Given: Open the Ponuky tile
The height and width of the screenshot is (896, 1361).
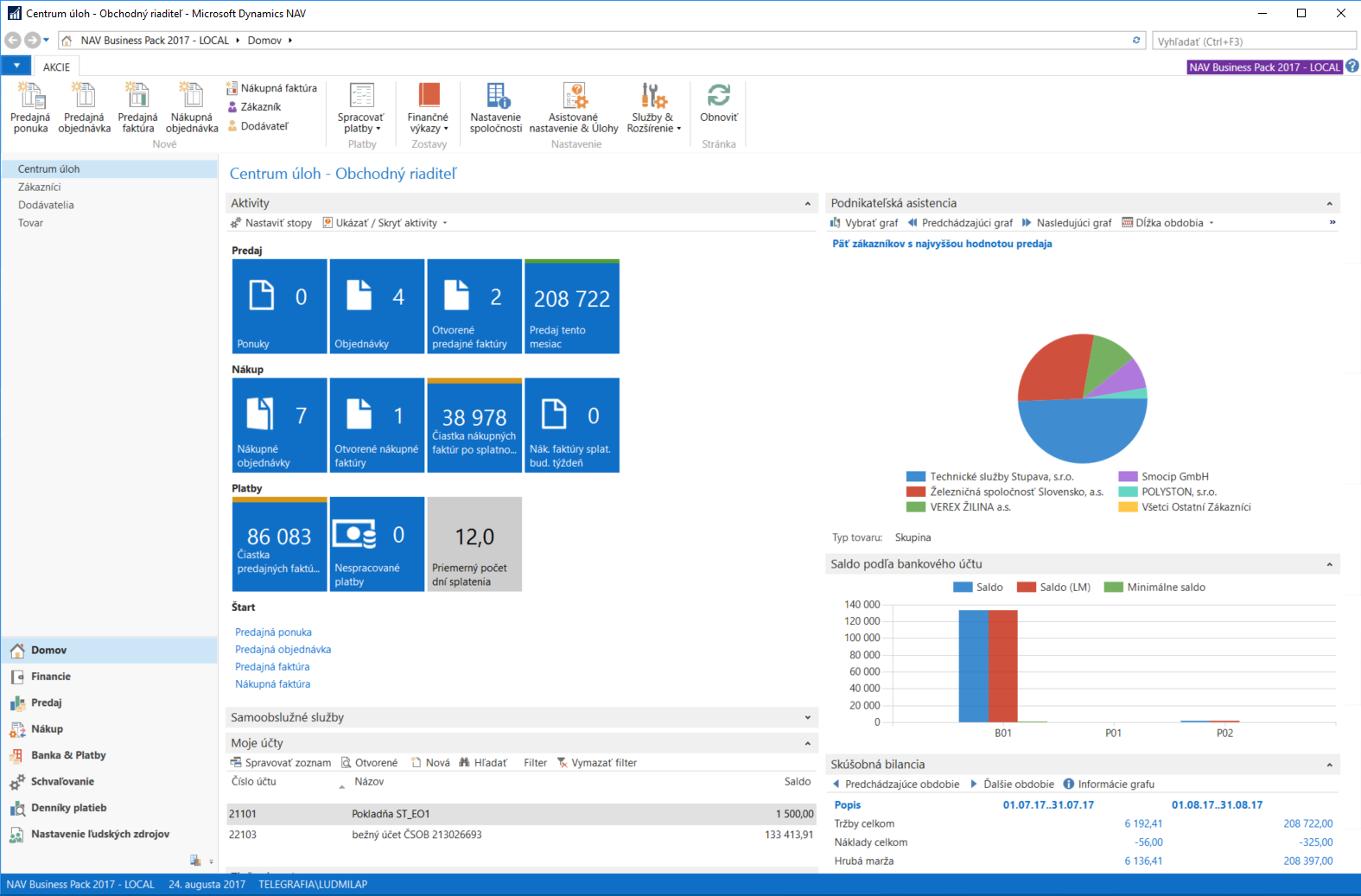Looking at the screenshot, I should [279, 306].
